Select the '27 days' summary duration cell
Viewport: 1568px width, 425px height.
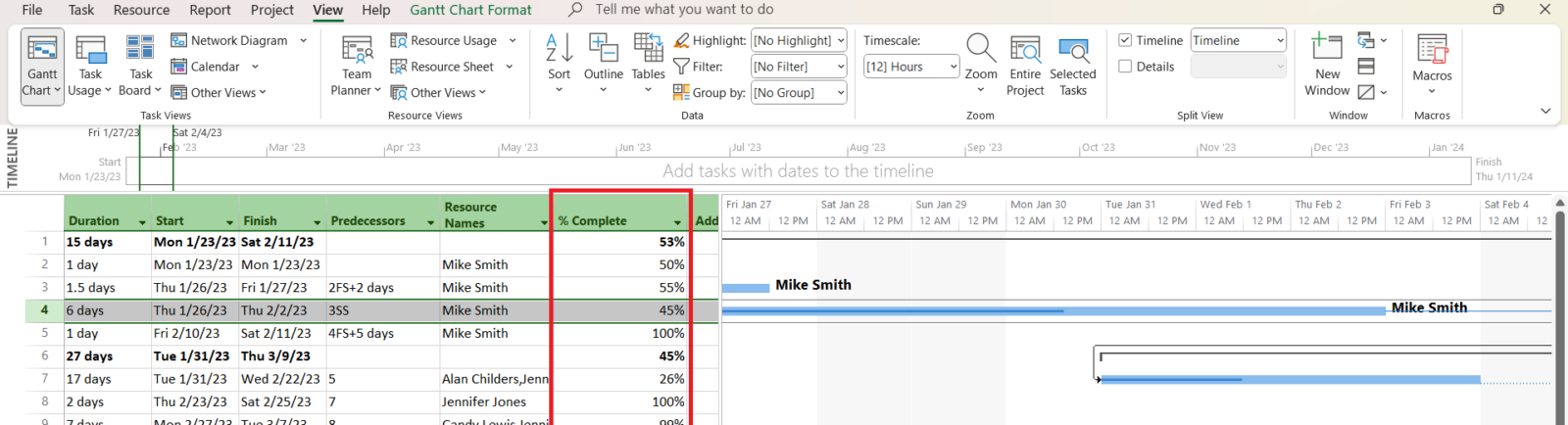pos(107,356)
